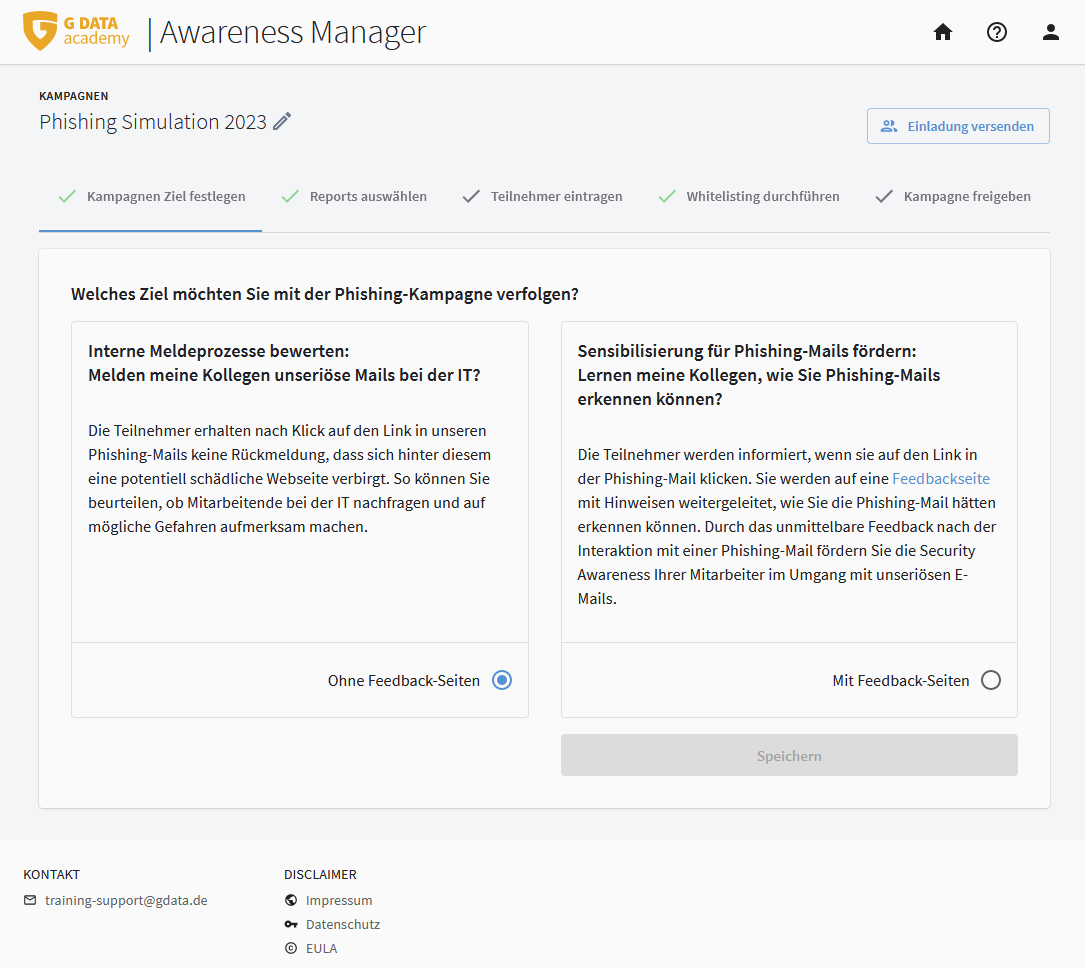The width and height of the screenshot is (1085, 970).
Task: Go to the Kampagne freigeben tab
Action: coord(953,197)
